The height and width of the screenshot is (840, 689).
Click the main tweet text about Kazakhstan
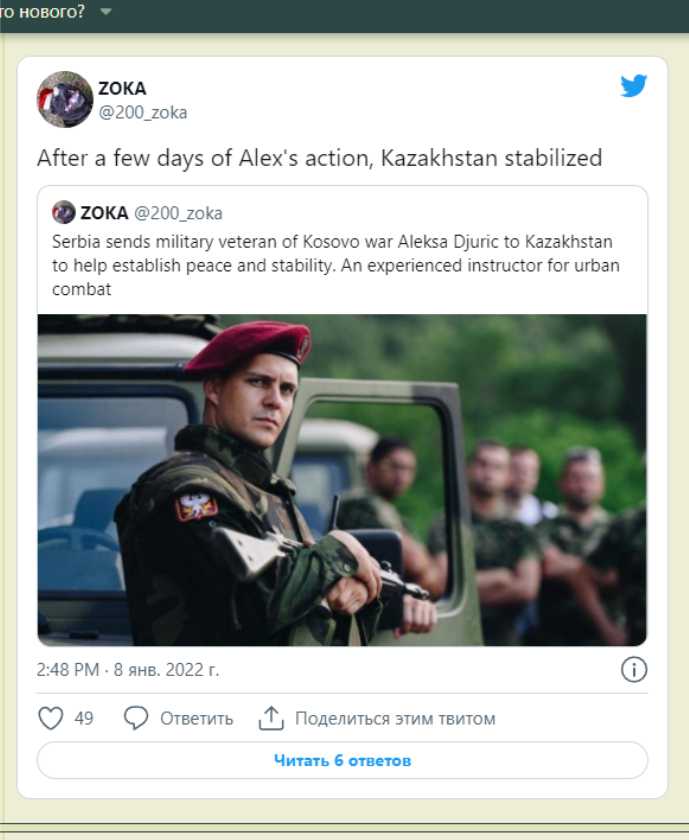click(x=320, y=158)
